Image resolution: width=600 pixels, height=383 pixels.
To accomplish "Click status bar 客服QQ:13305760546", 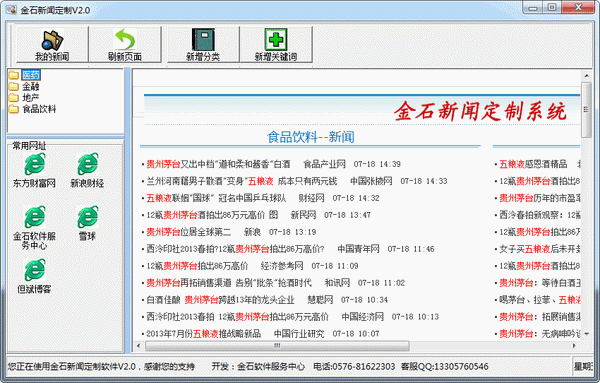I will click(x=445, y=367).
